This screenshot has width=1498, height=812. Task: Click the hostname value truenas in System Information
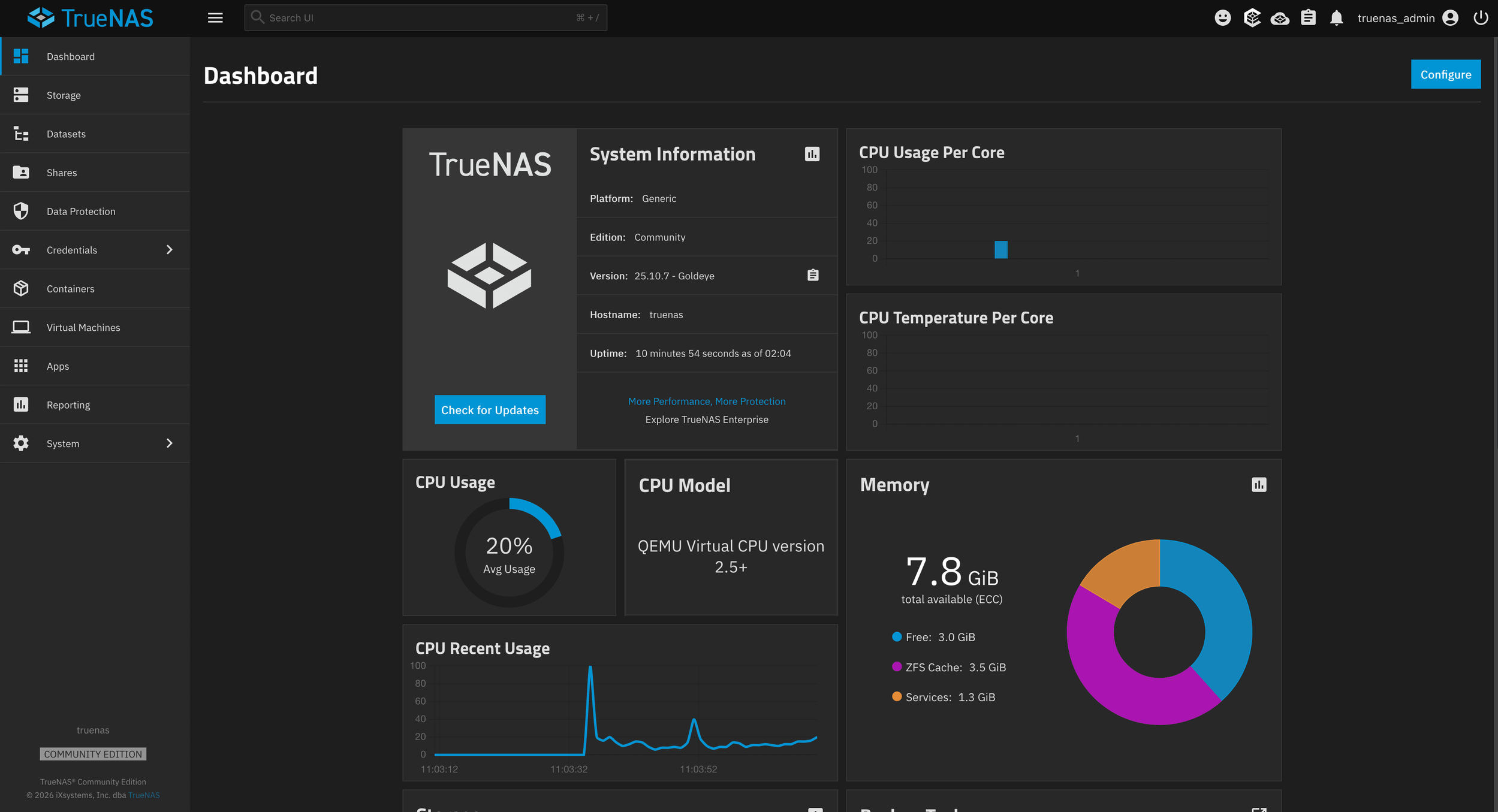[666, 315]
